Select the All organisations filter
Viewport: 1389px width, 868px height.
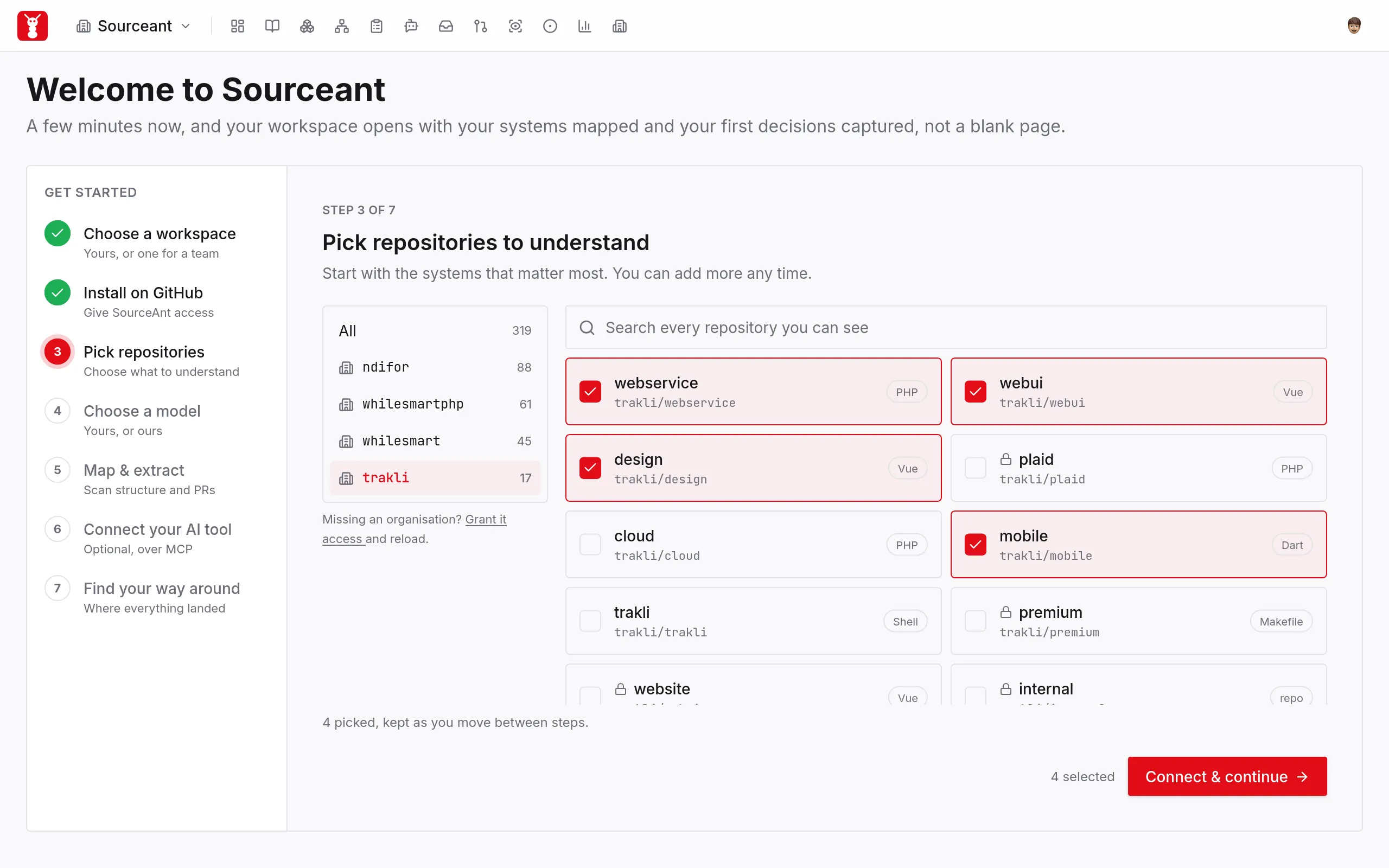[x=435, y=331]
